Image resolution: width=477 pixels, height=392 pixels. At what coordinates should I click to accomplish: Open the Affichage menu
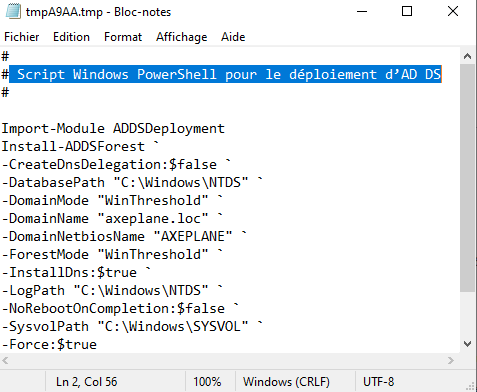[182, 37]
